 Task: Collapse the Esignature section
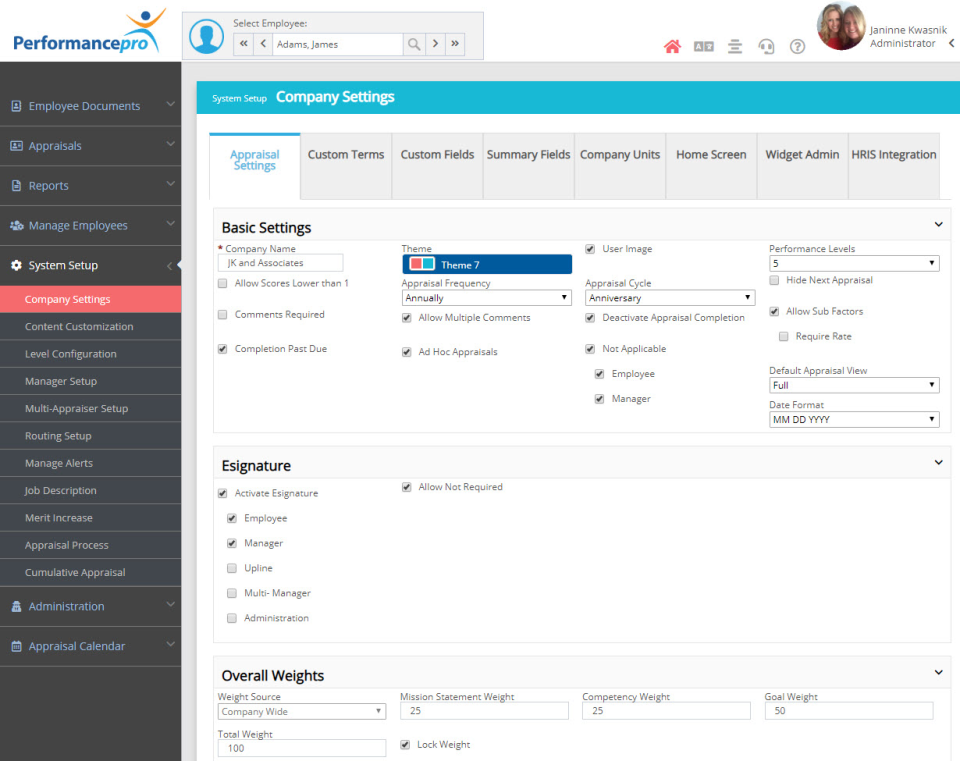(x=938, y=463)
